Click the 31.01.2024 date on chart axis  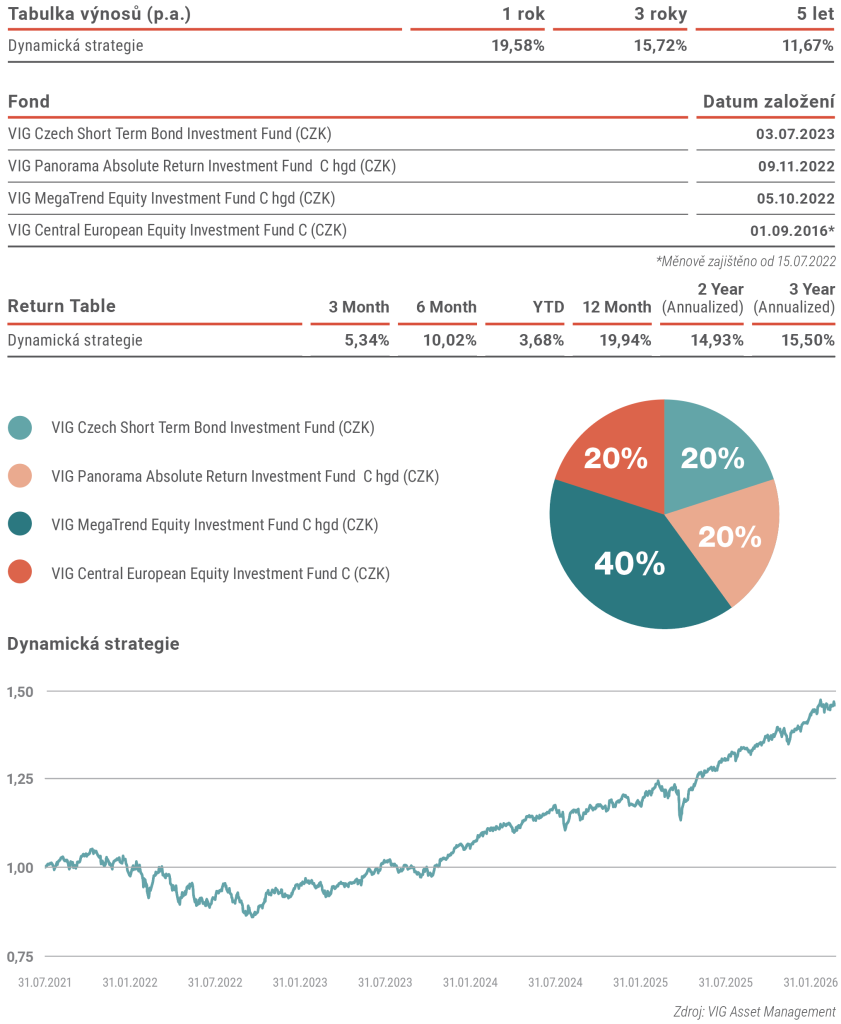[468, 982]
